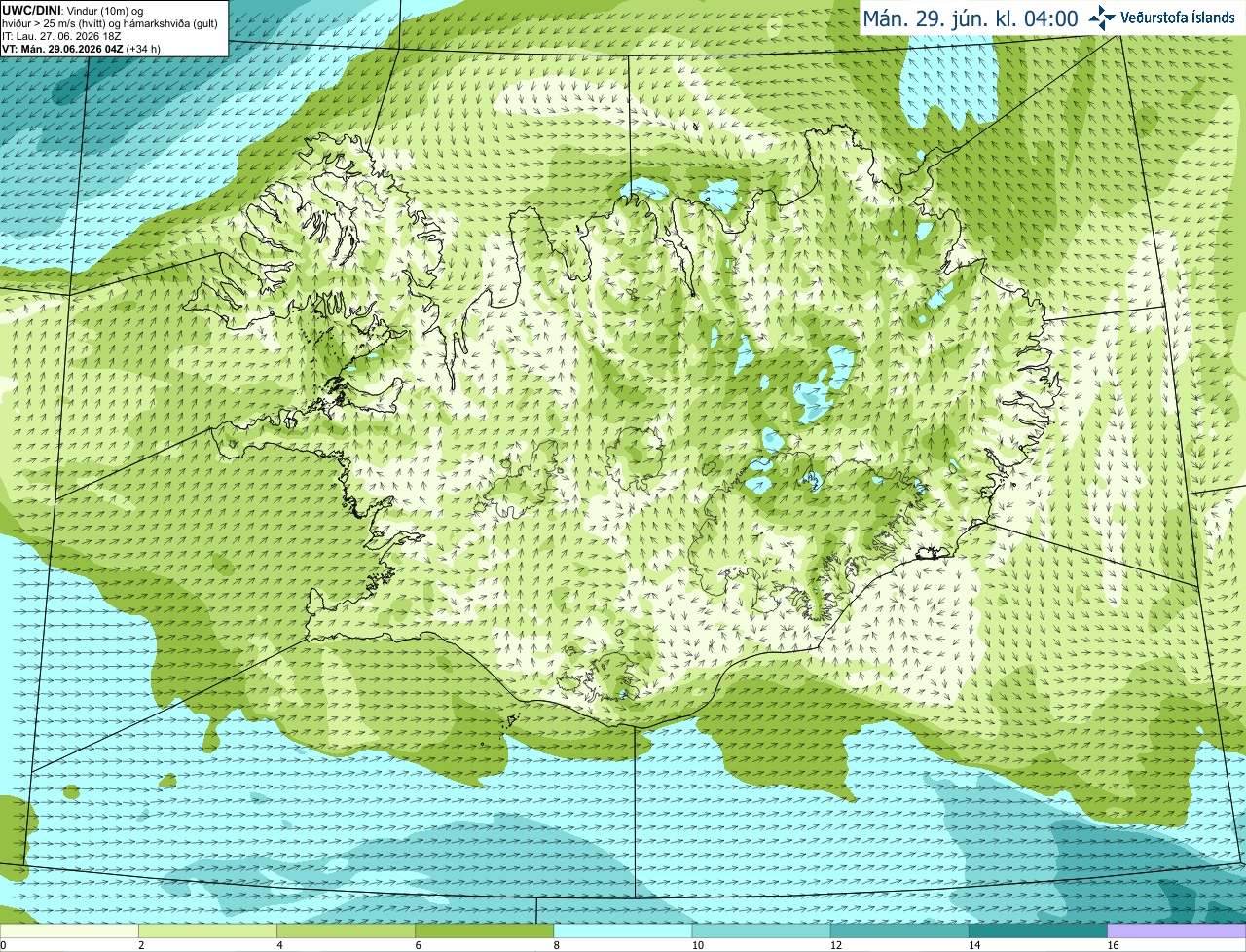Pick the 6–8 dark green legend swatch
This screenshot has height=952, width=1246.
point(485,932)
